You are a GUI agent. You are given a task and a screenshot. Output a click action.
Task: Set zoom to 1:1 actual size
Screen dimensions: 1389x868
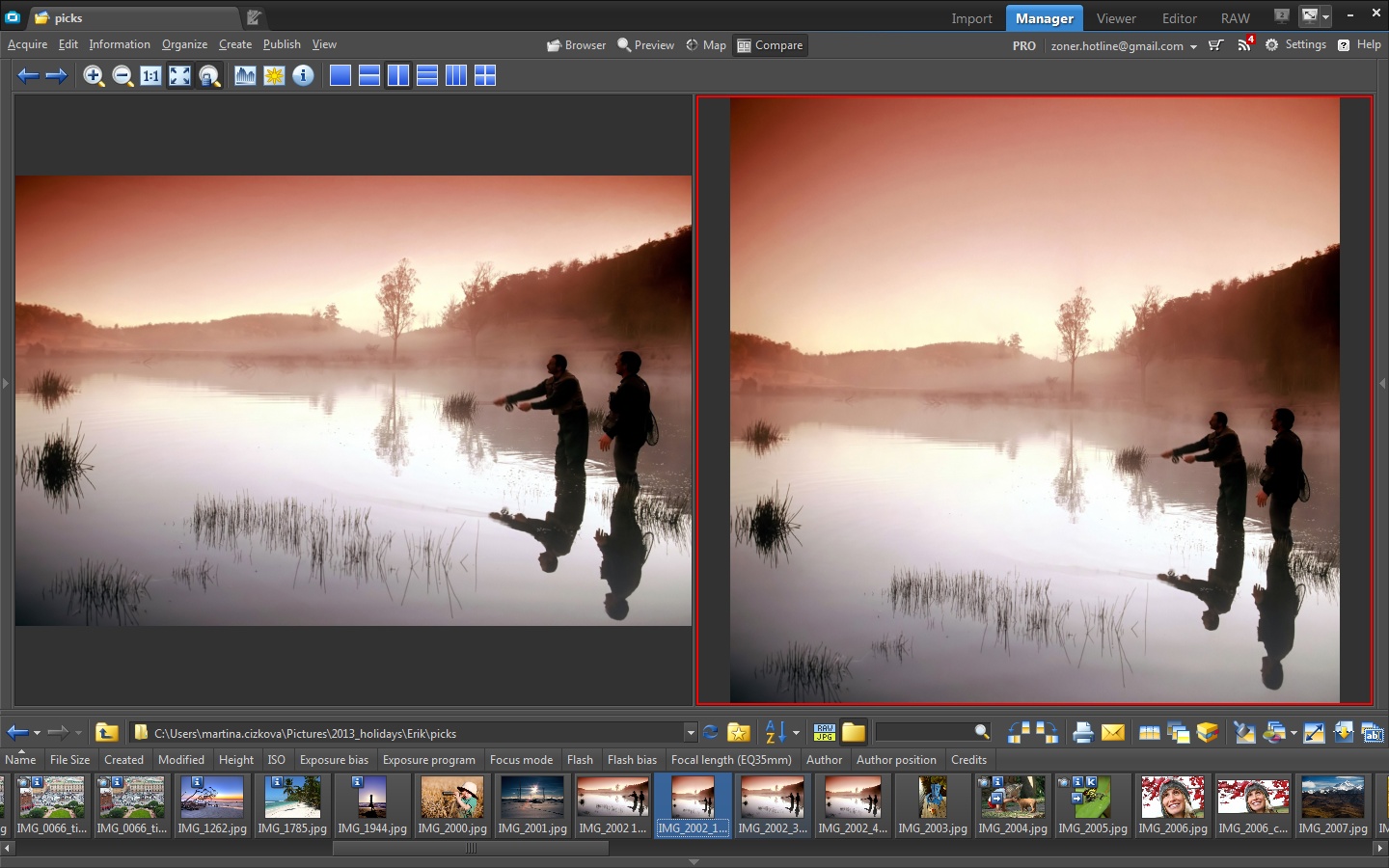click(x=151, y=76)
